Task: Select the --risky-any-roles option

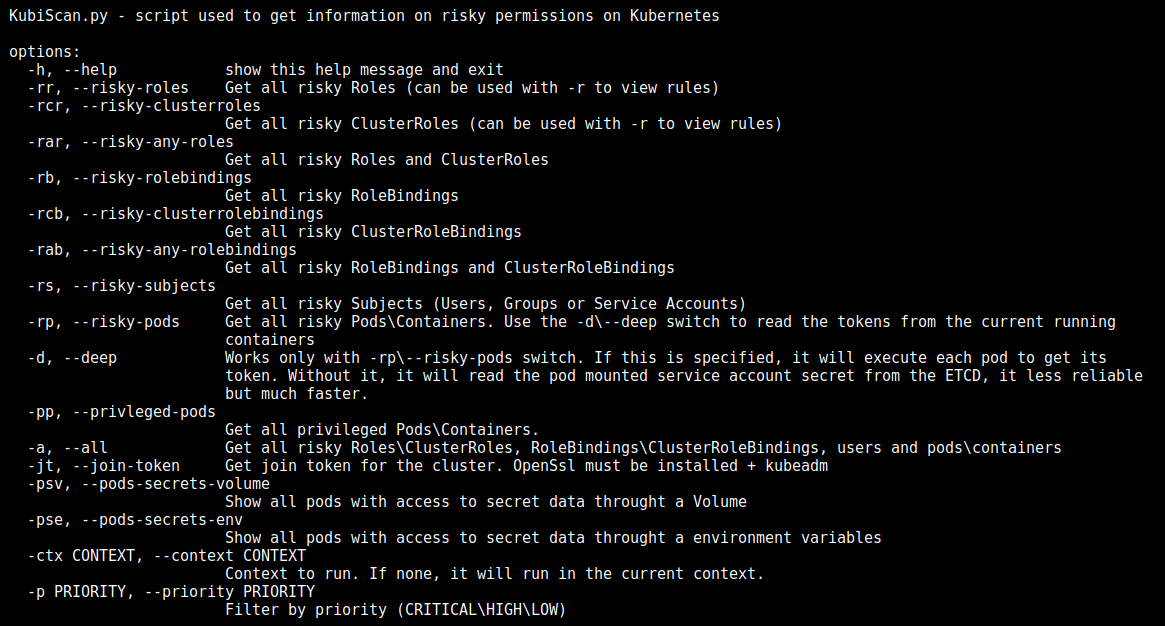Action: [x=158, y=142]
